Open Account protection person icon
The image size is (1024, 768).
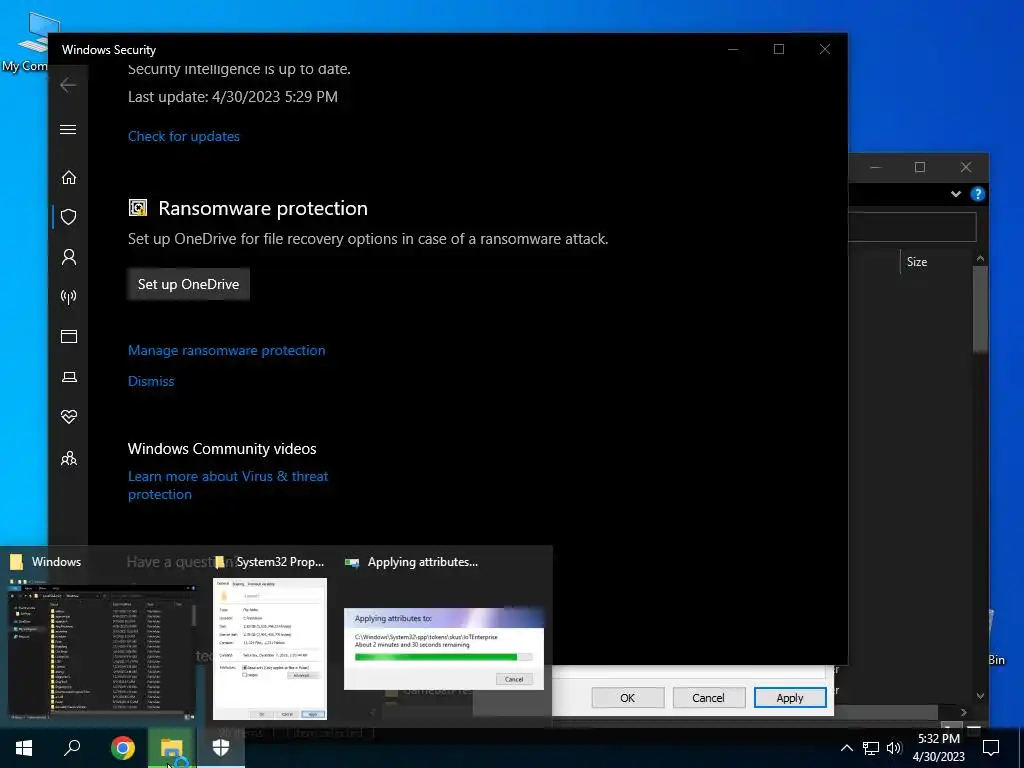pyautogui.click(x=69, y=257)
